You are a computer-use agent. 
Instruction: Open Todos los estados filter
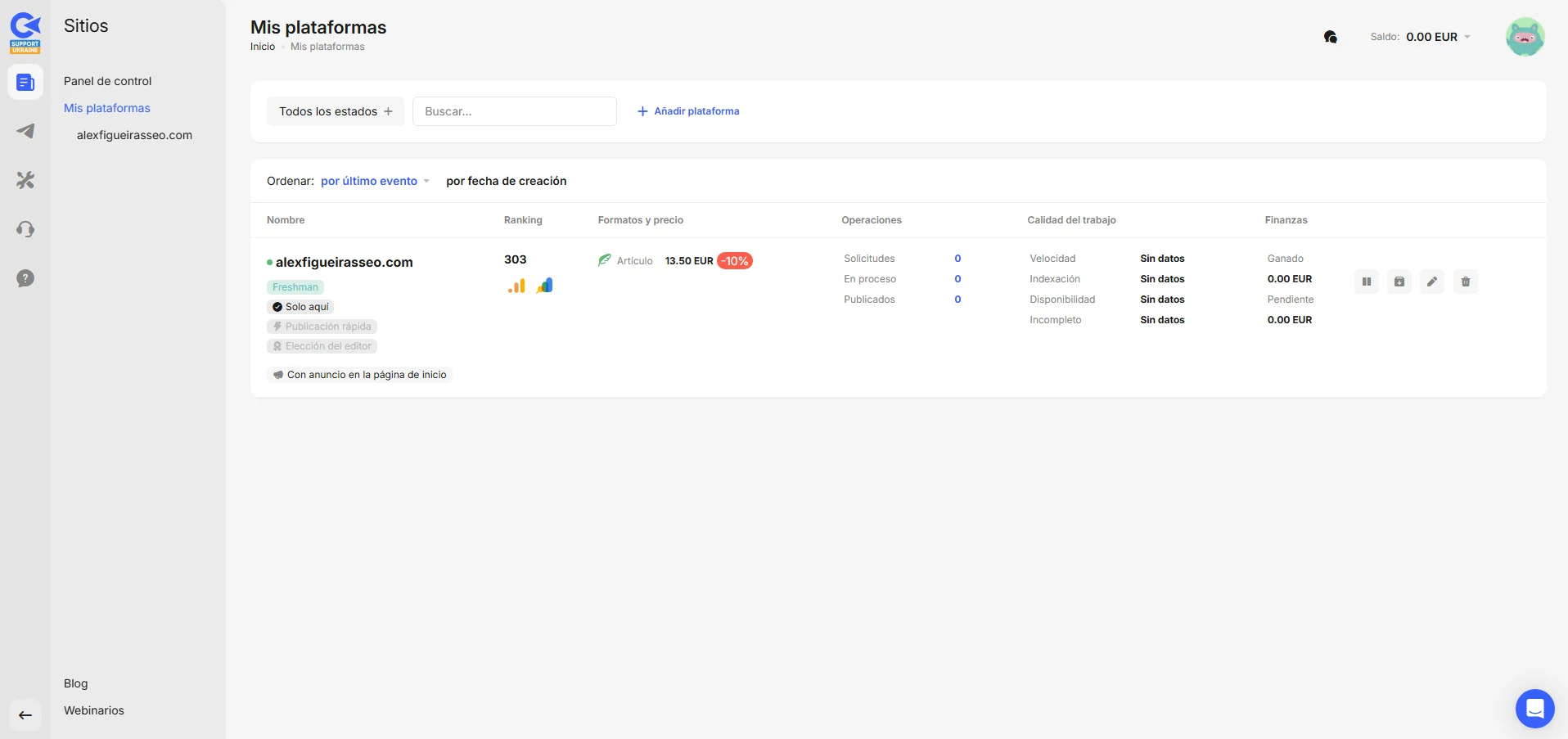coord(336,111)
